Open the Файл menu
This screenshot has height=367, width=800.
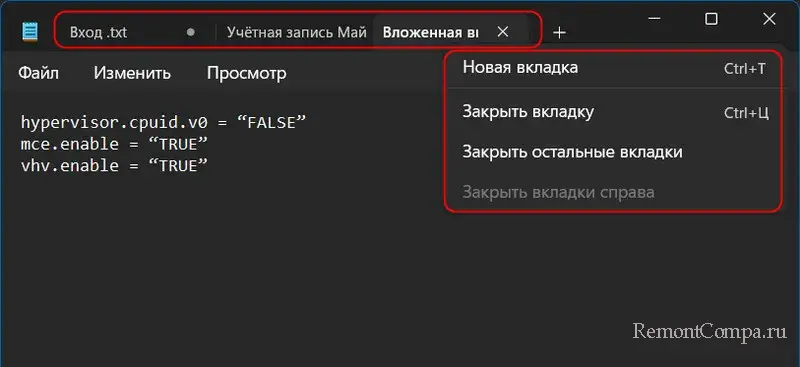pyautogui.click(x=39, y=73)
